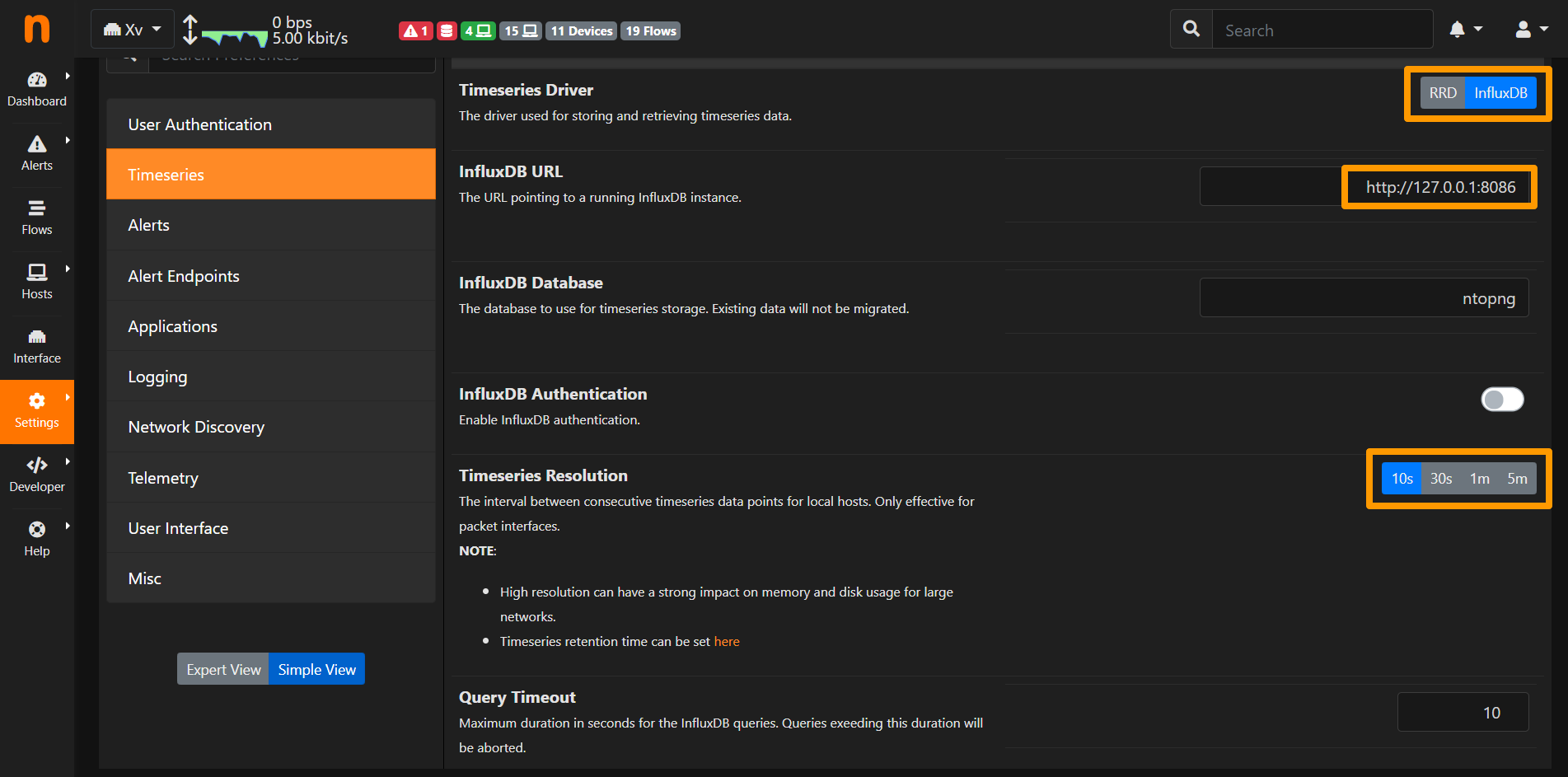Select the Timeseries preferences tab

tap(271, 175)
